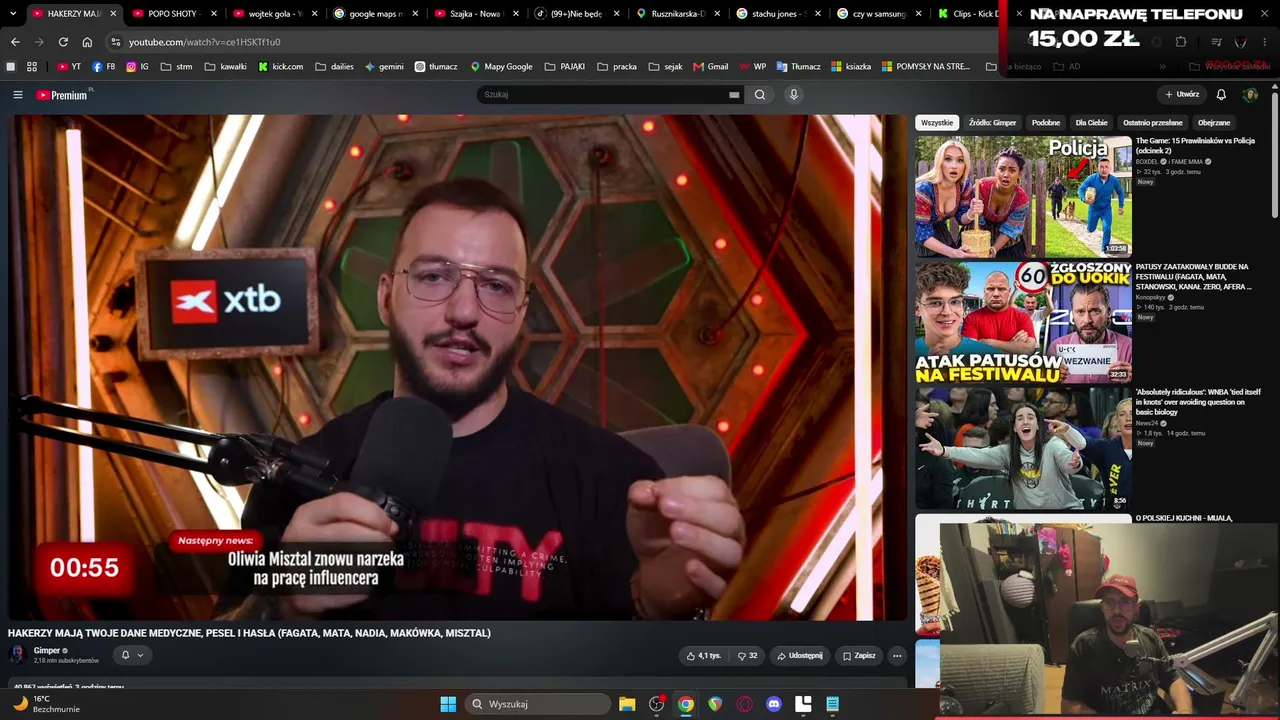
Task: Open the on-screen keyboard icon in search box
Action: click(734, 95)
